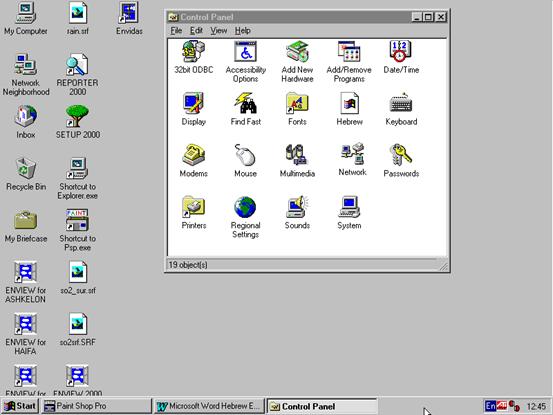Click the En language indicator in tray
The width and height of the screenshot is (553, 415).
tap(490, 406)
